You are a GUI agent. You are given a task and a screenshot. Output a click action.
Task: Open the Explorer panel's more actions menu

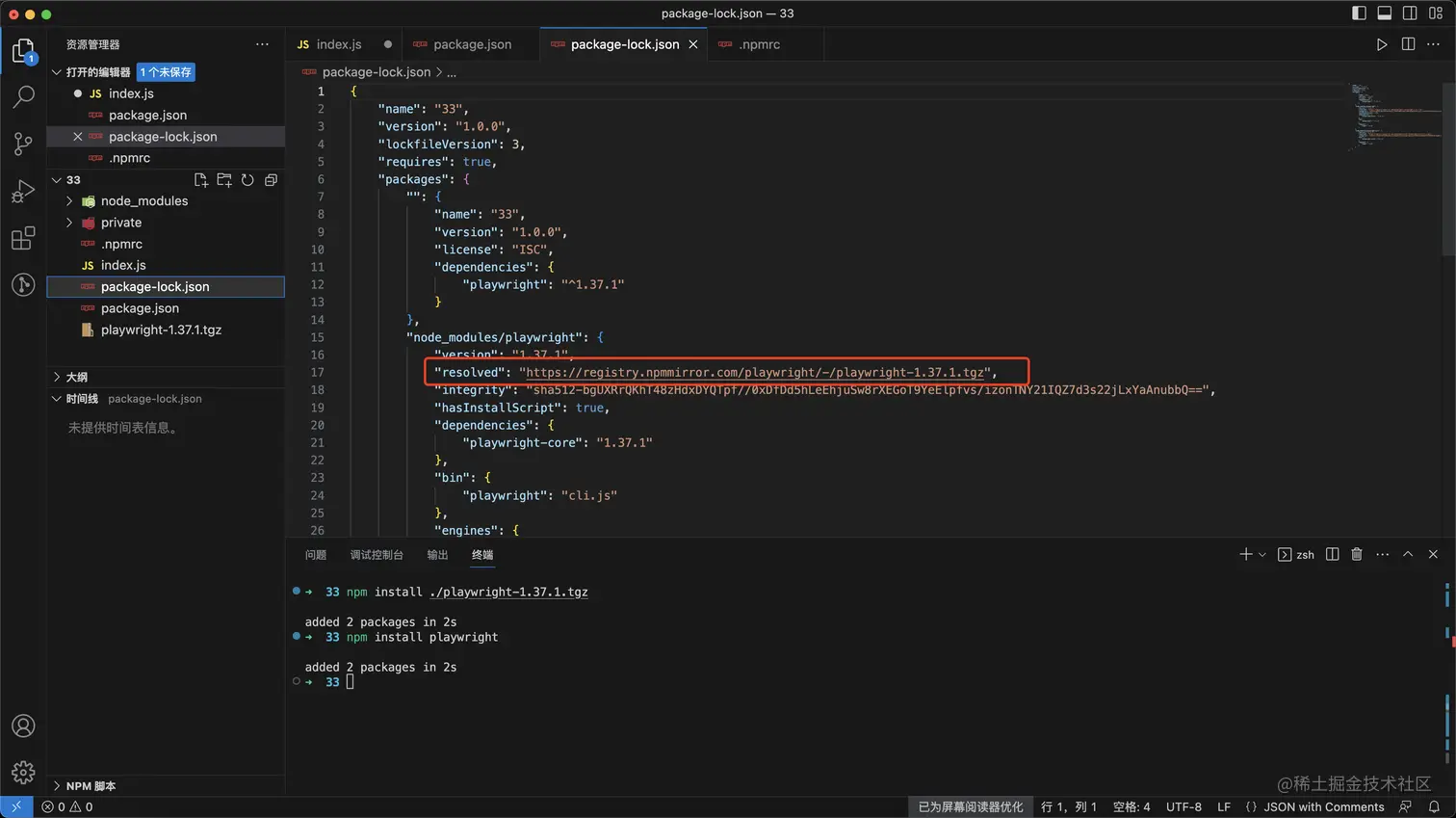pyautogui.click(x=262, y=44)
